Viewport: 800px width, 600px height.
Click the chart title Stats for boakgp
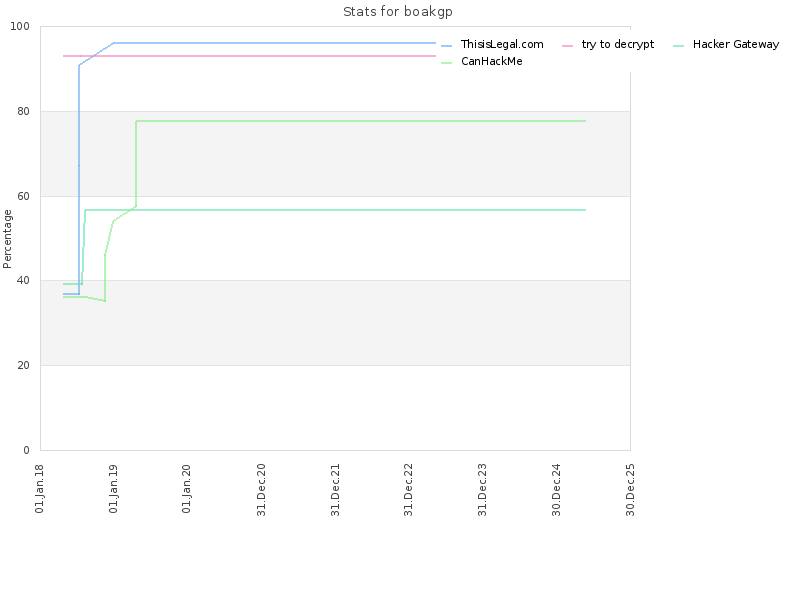point(397,12)
